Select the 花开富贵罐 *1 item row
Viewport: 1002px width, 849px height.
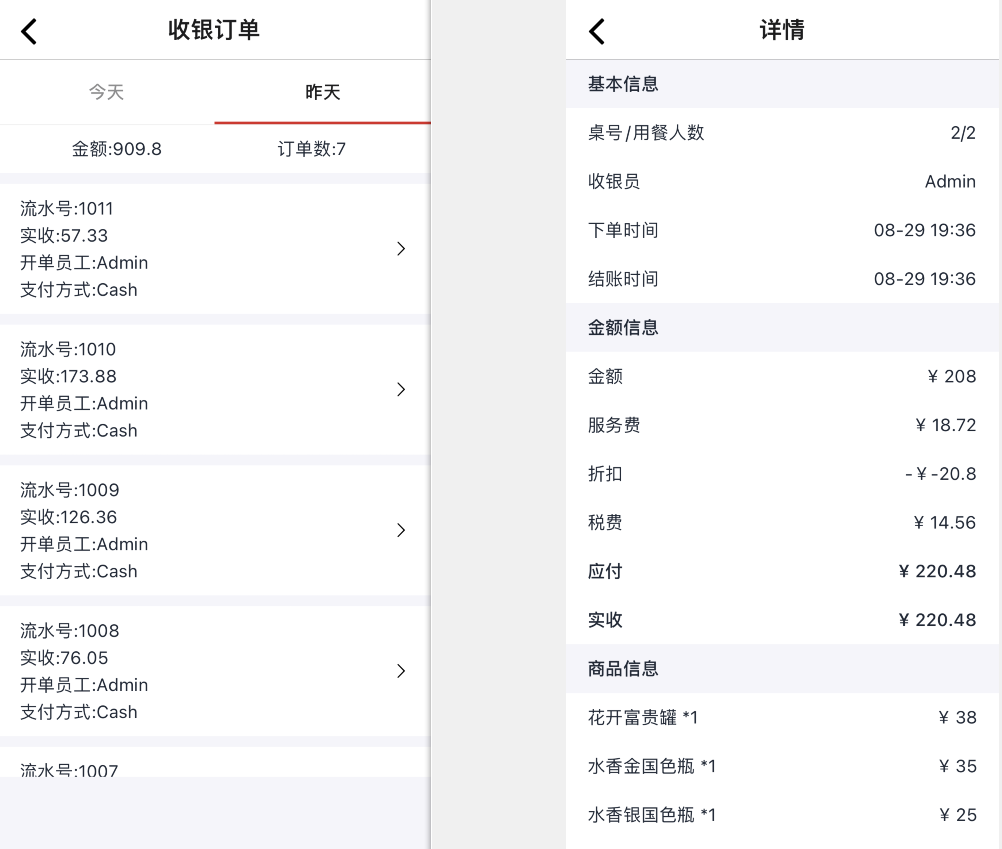coord(782,717)
